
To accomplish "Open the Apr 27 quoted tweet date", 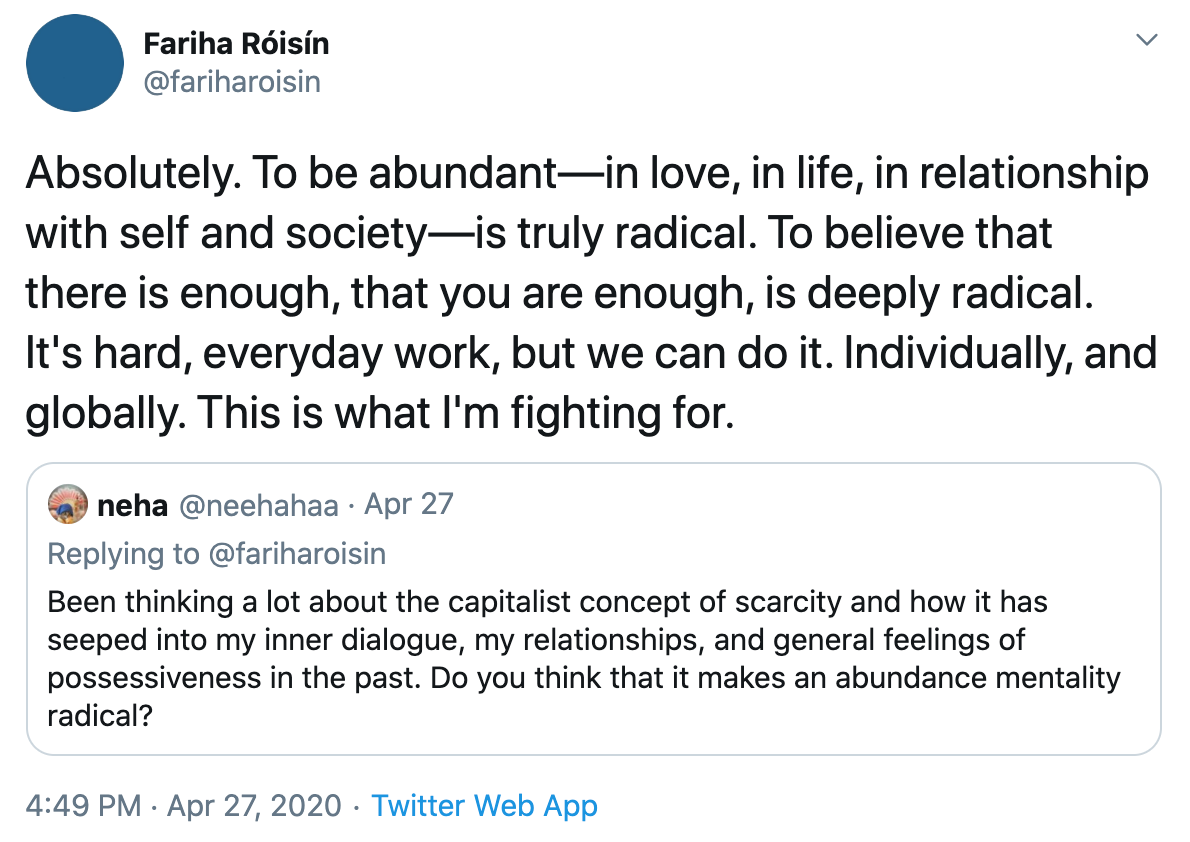I will pos(409,504).
